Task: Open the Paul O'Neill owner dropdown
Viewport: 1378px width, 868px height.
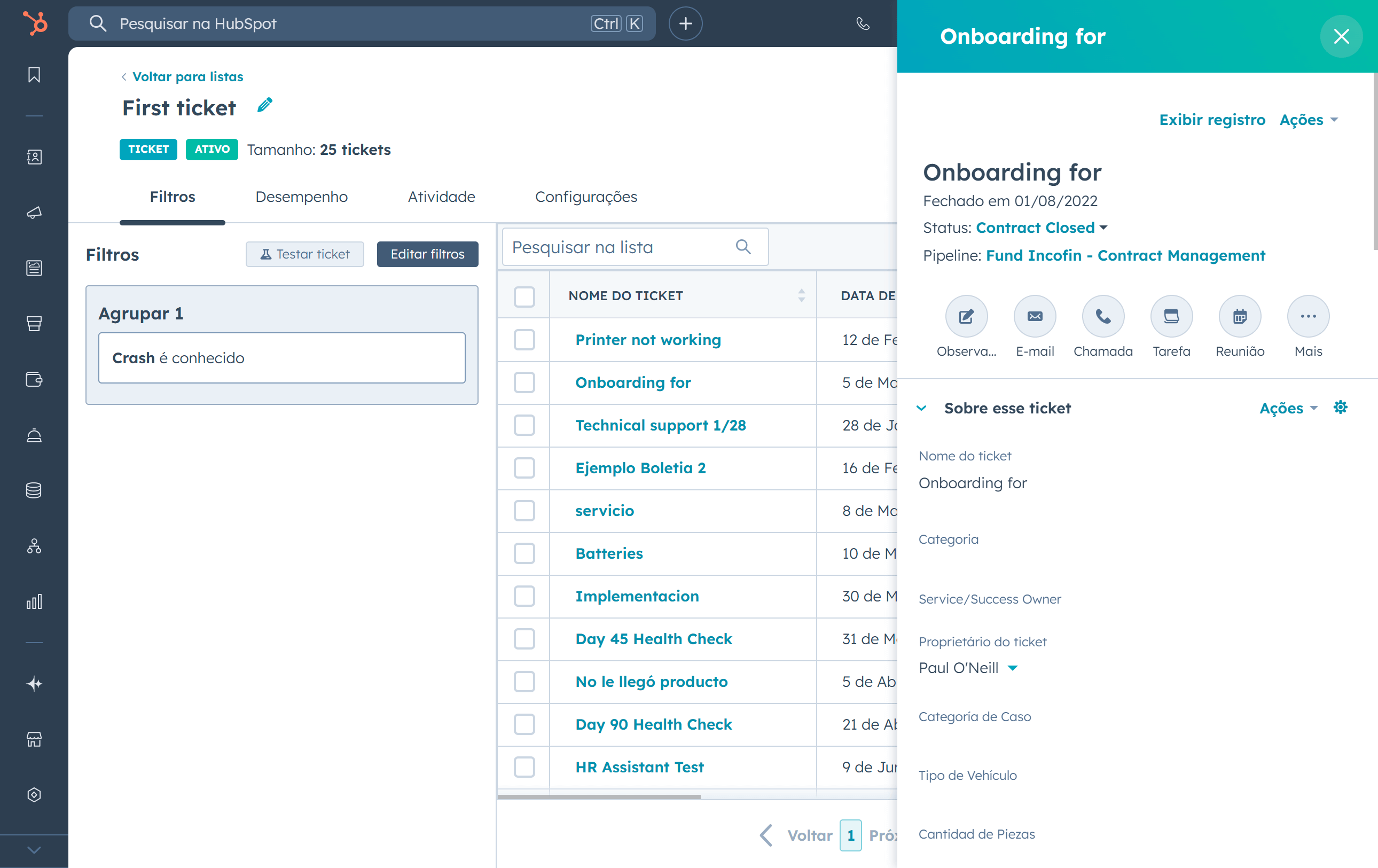Action: 968,668
